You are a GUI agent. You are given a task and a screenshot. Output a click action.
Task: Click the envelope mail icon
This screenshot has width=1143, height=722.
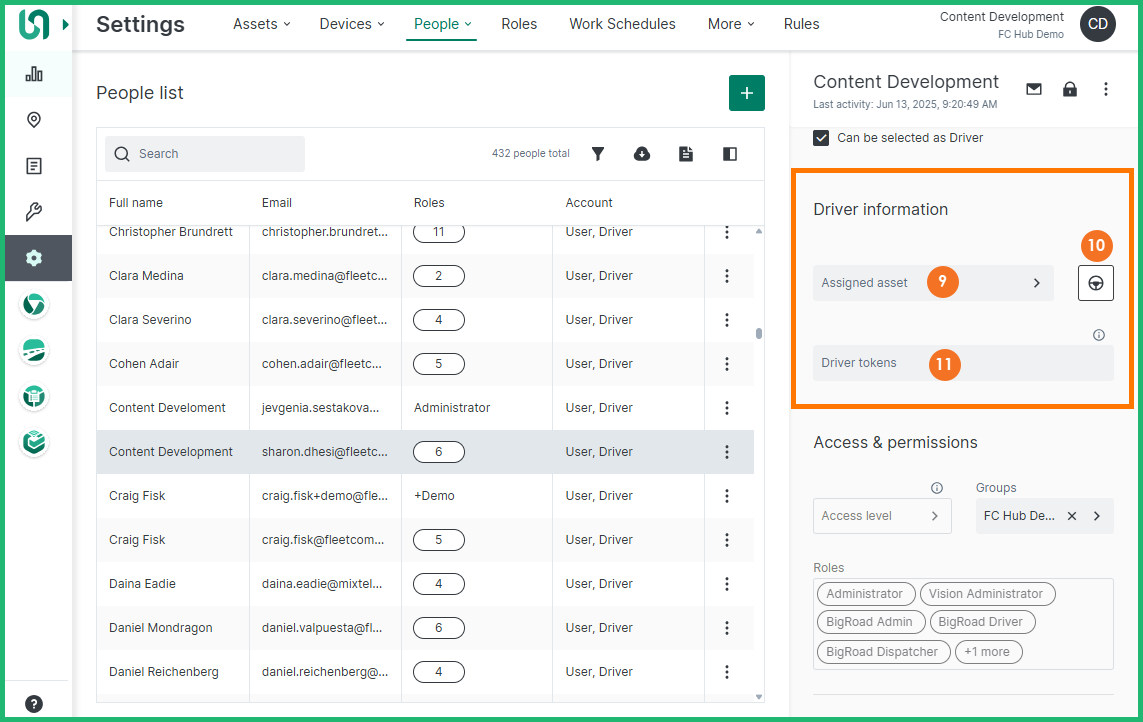click(x=1034, y=89)
